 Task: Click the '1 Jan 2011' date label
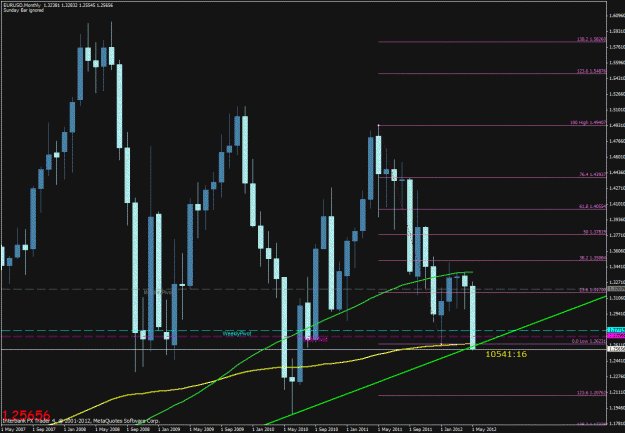[x=358, y=429]
